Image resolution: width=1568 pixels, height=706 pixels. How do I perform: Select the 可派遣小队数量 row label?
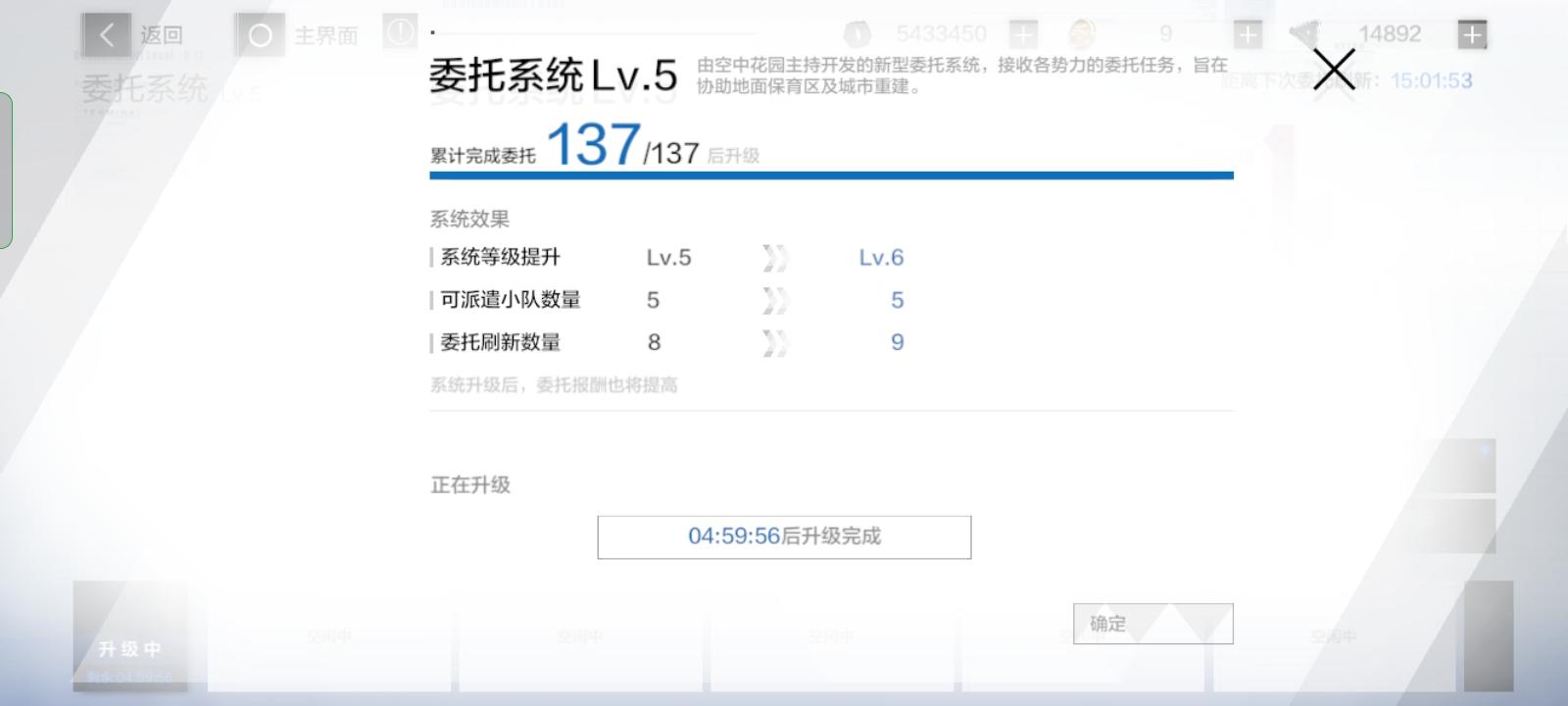point(511,299)
